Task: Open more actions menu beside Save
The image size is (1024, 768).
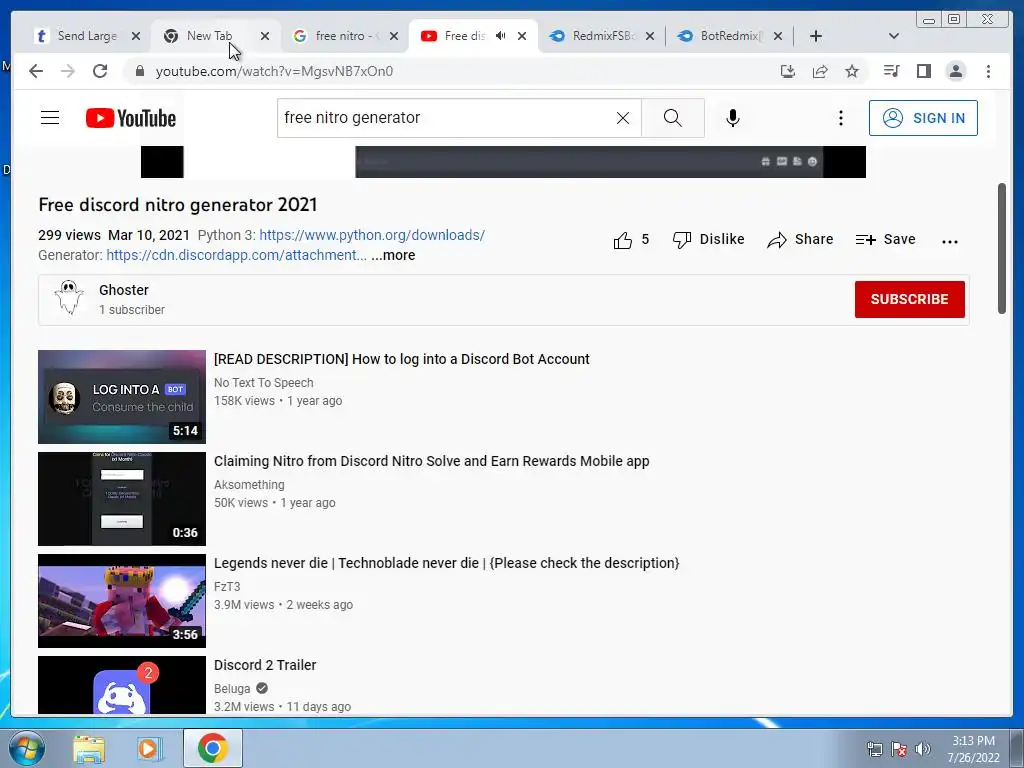Action: (950, 241)
